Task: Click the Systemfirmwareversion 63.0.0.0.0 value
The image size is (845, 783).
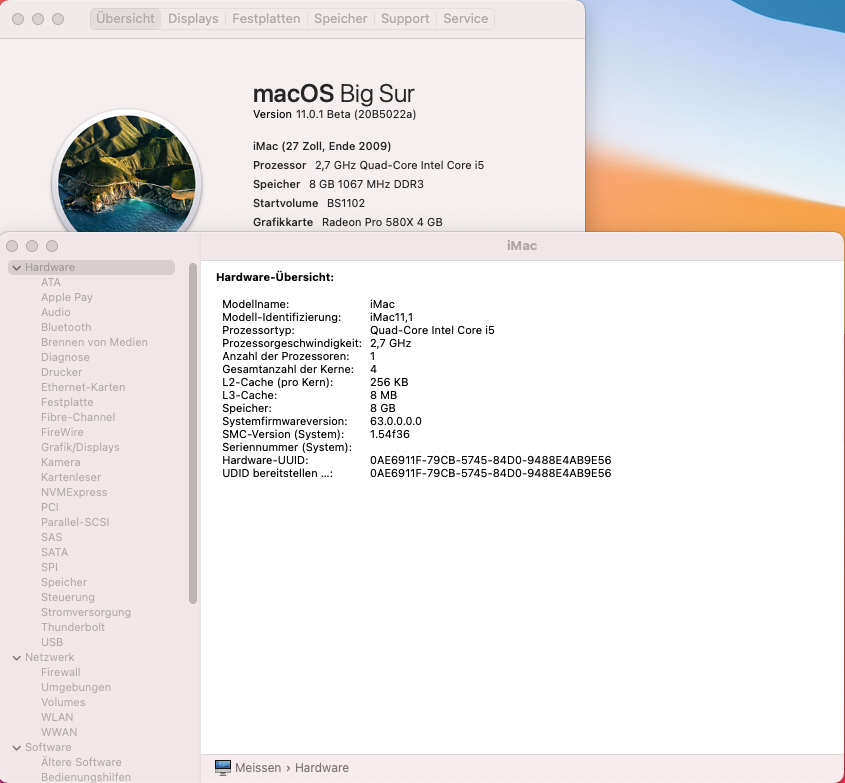Action: point(396,421)
